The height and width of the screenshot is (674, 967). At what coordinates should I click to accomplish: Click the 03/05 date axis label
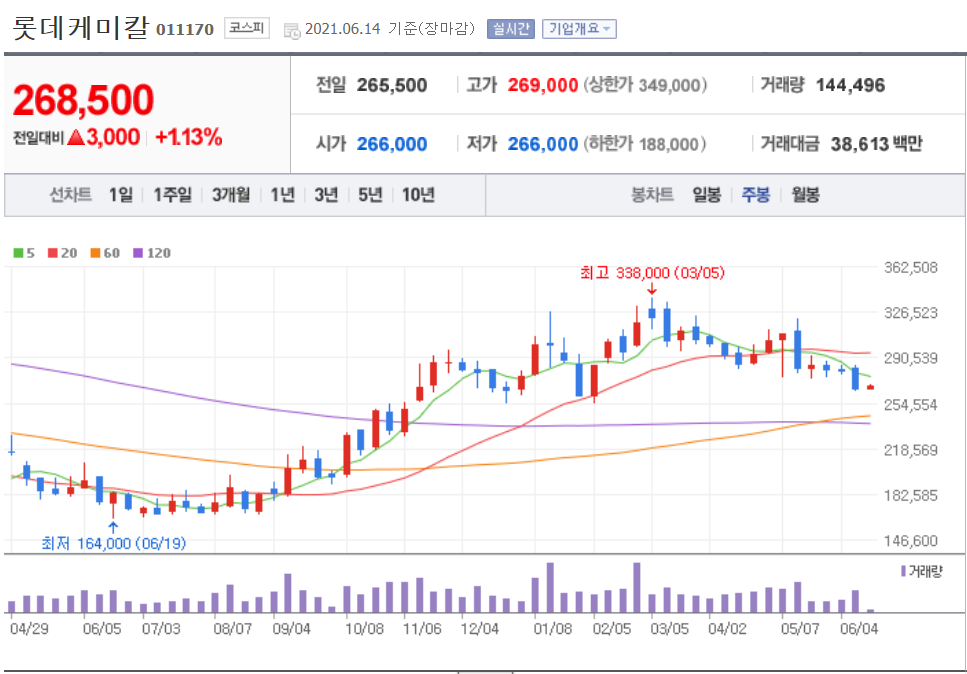(x=669, y=629)
